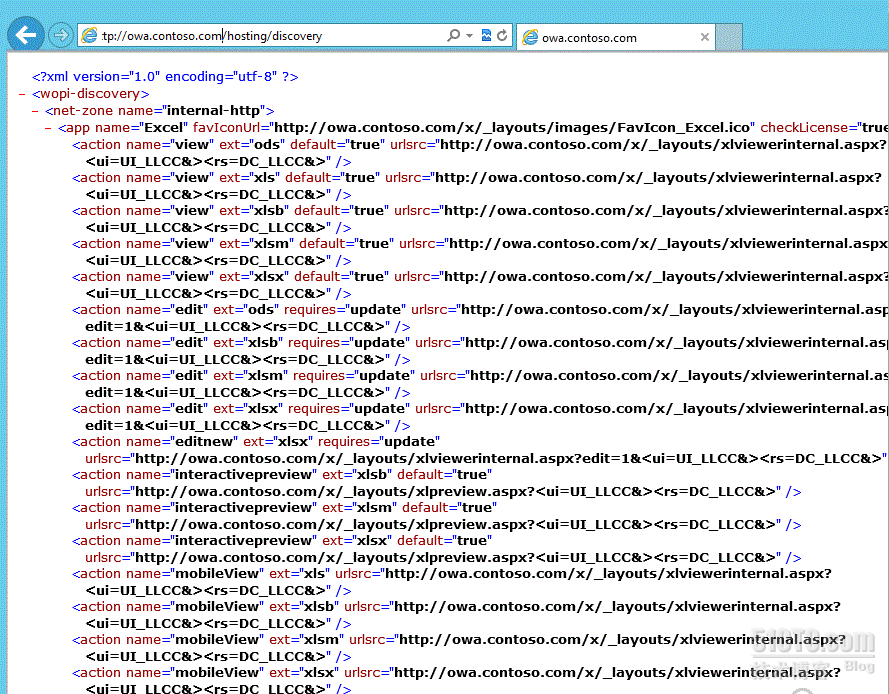The width and height of the screenshot is (889, 694).
Task: Open a new tab with the blank tab button
Action: pos(729,37)
